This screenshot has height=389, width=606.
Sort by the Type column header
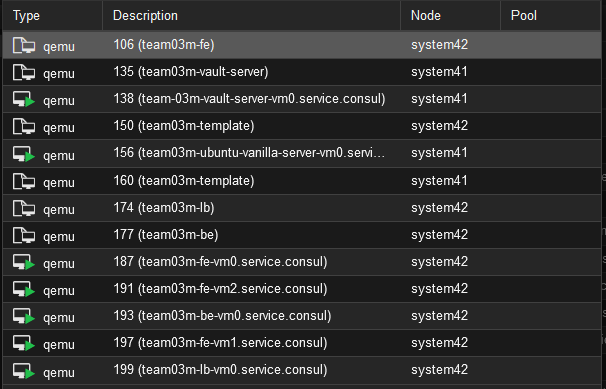click(x=53, y=15)
